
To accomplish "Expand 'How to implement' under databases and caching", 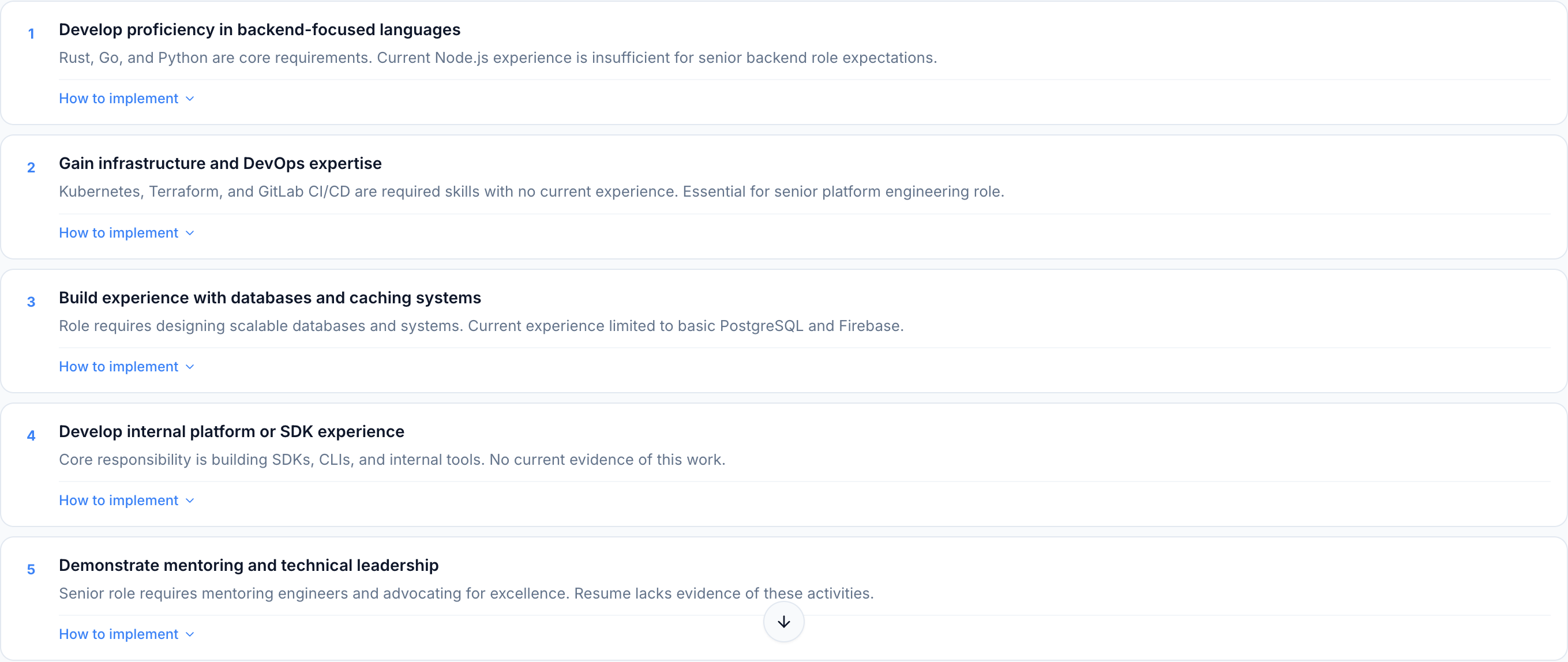I will click(118, 366).
